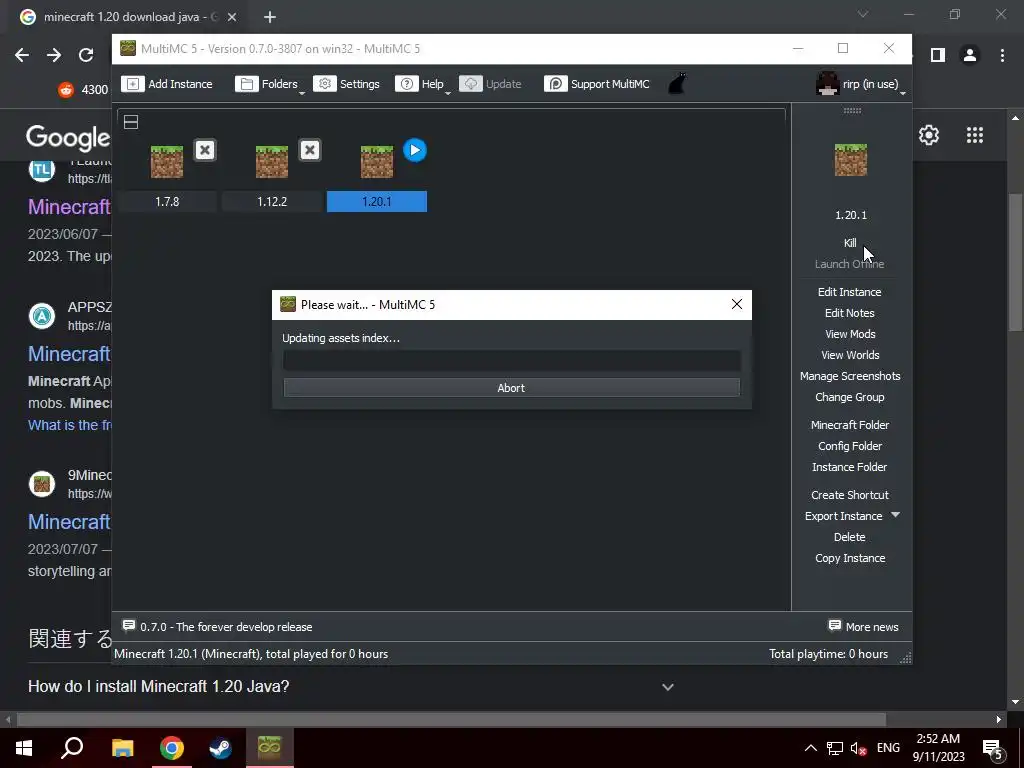Click the X badge on 1.7.8 instance
Image resolution: width=1024 pixels, height=768 pixels.
click(205, 150)
